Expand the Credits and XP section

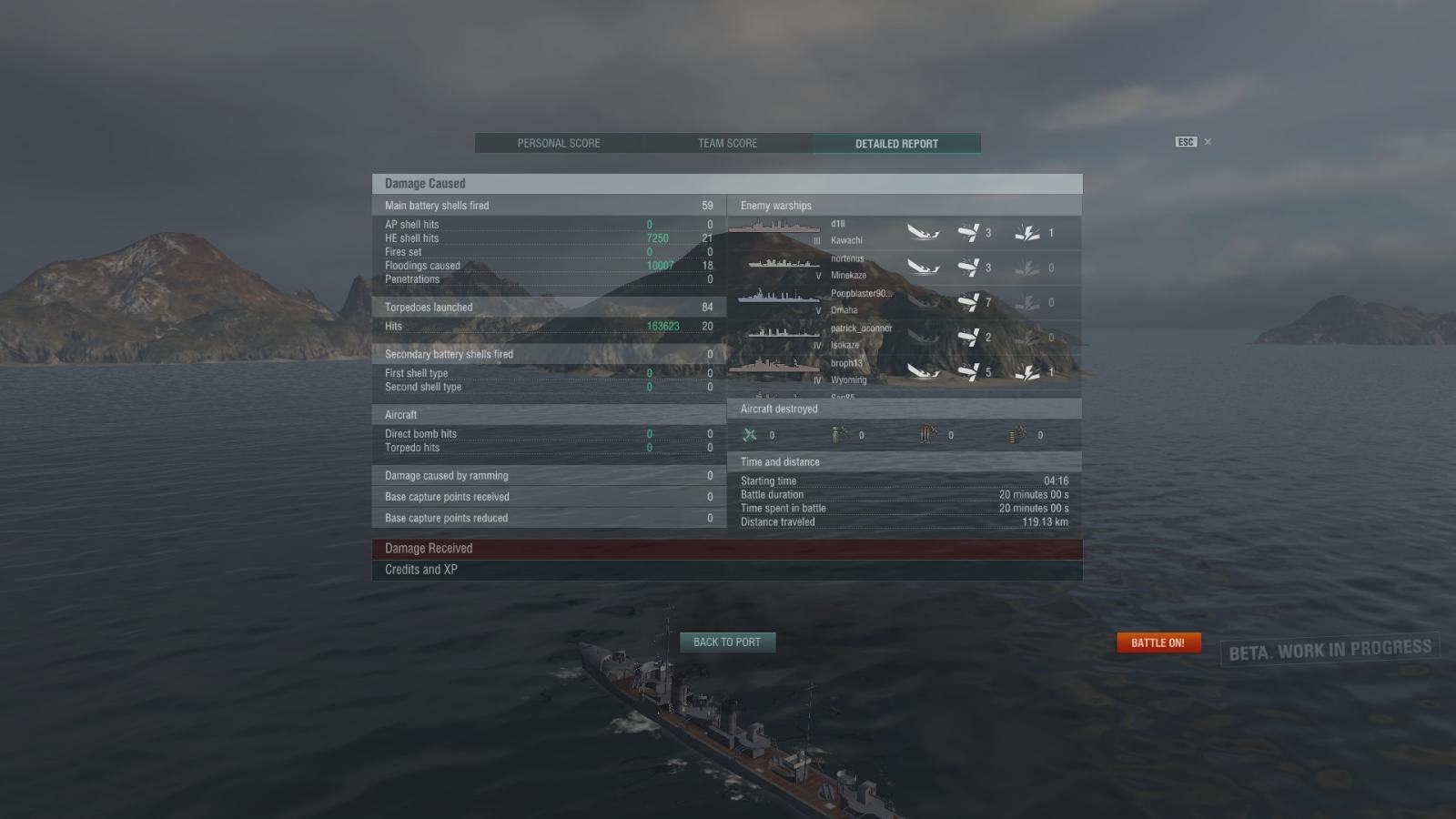point(727,570)
